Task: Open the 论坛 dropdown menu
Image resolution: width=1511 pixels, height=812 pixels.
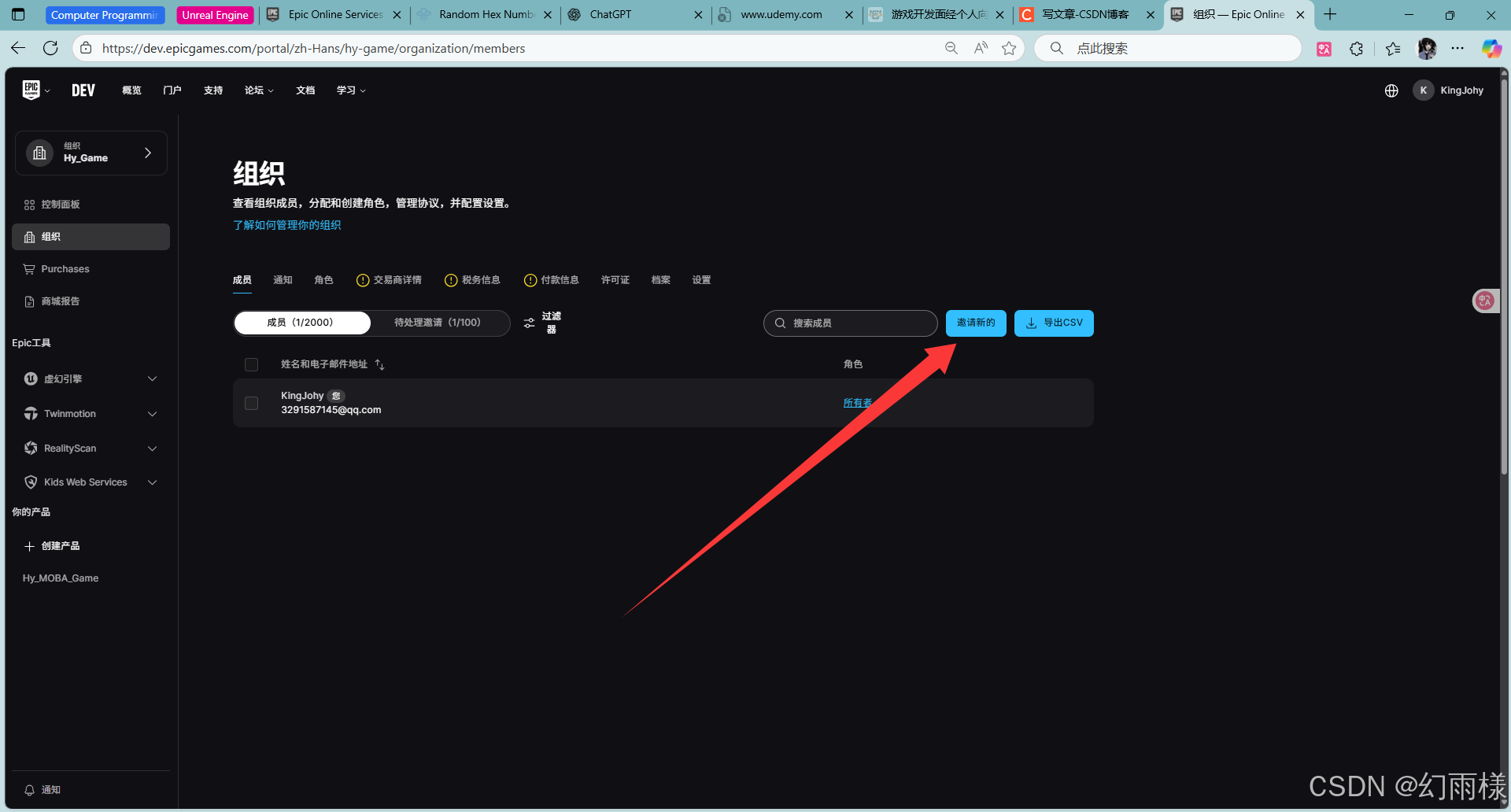Action: tap(259, 90)
